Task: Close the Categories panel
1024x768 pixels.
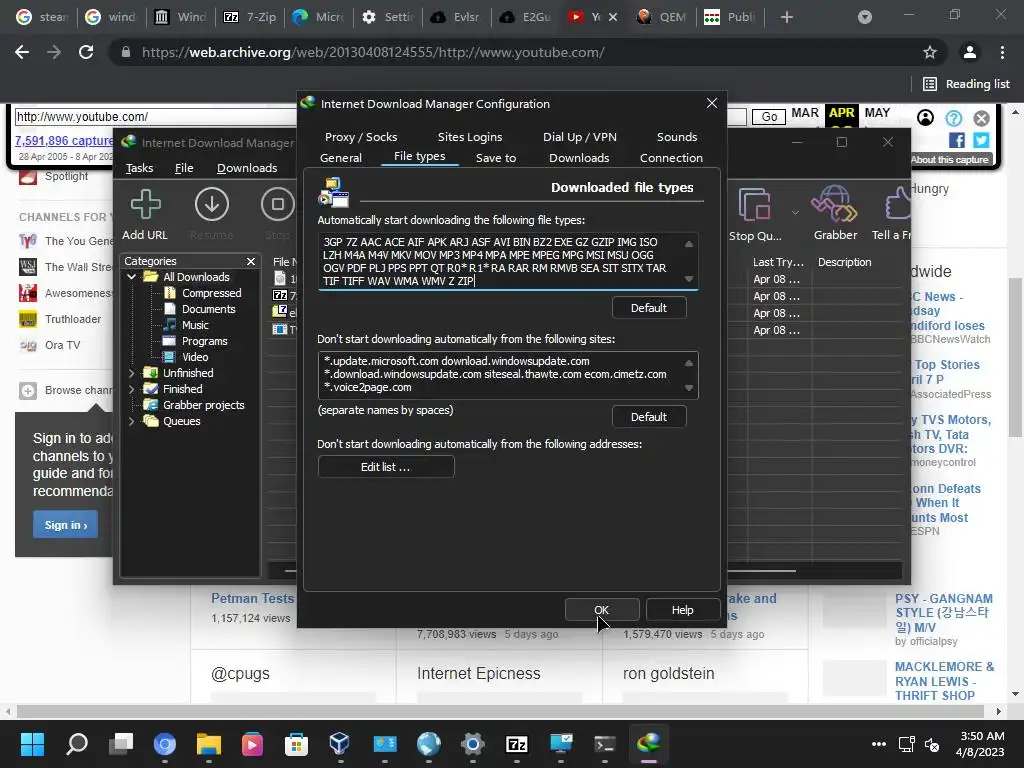Action: click(251, 261)
